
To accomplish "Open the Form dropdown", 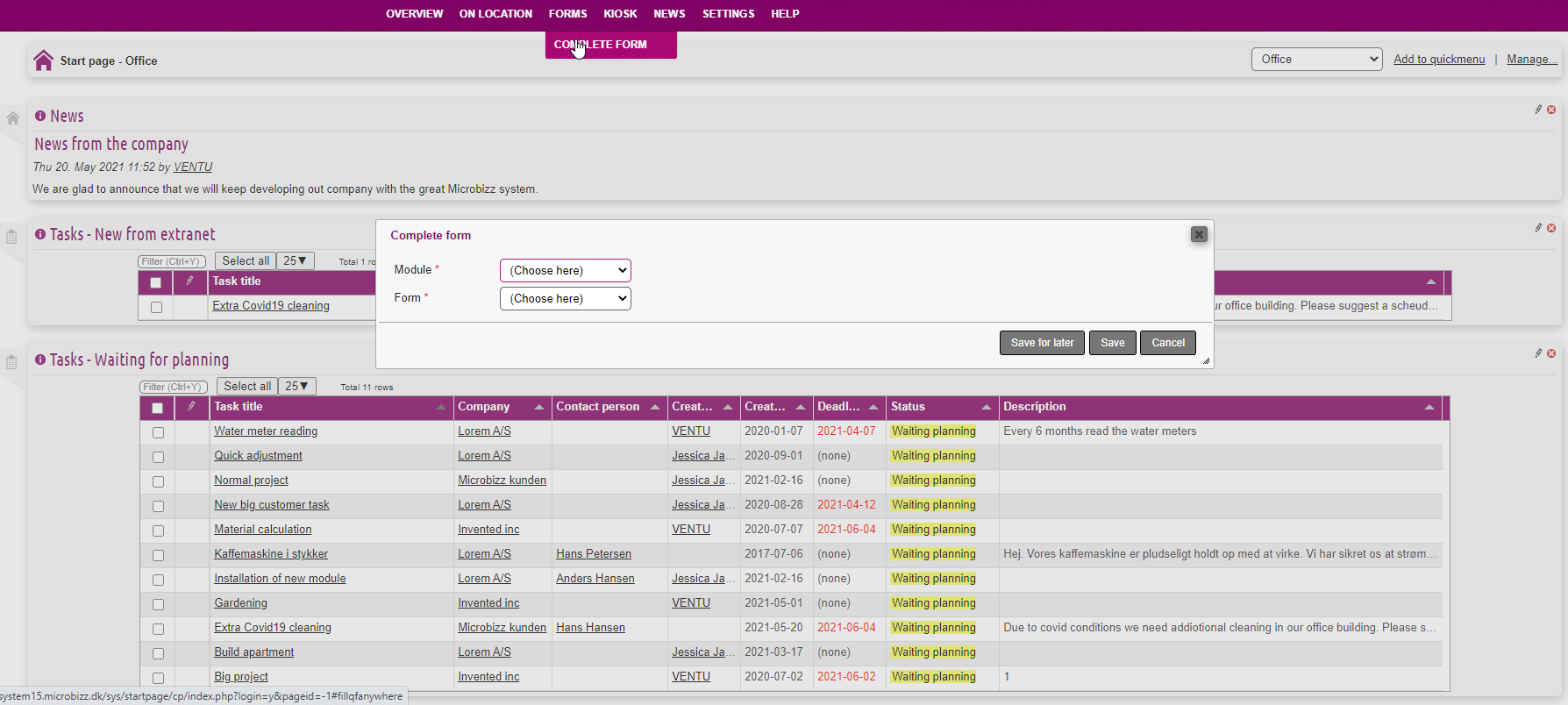I will [565, 298].
